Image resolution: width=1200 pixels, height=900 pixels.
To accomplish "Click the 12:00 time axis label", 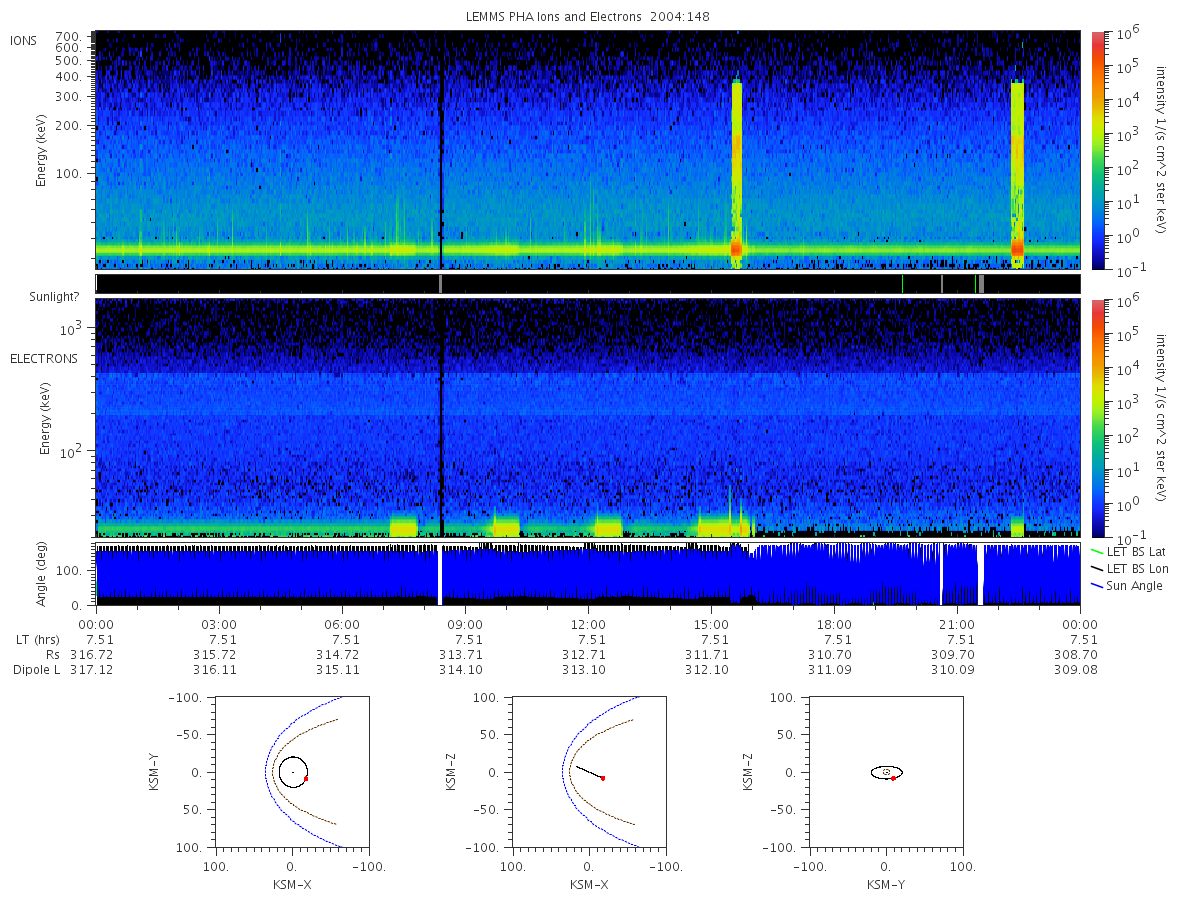I will [x=588, y=624].
